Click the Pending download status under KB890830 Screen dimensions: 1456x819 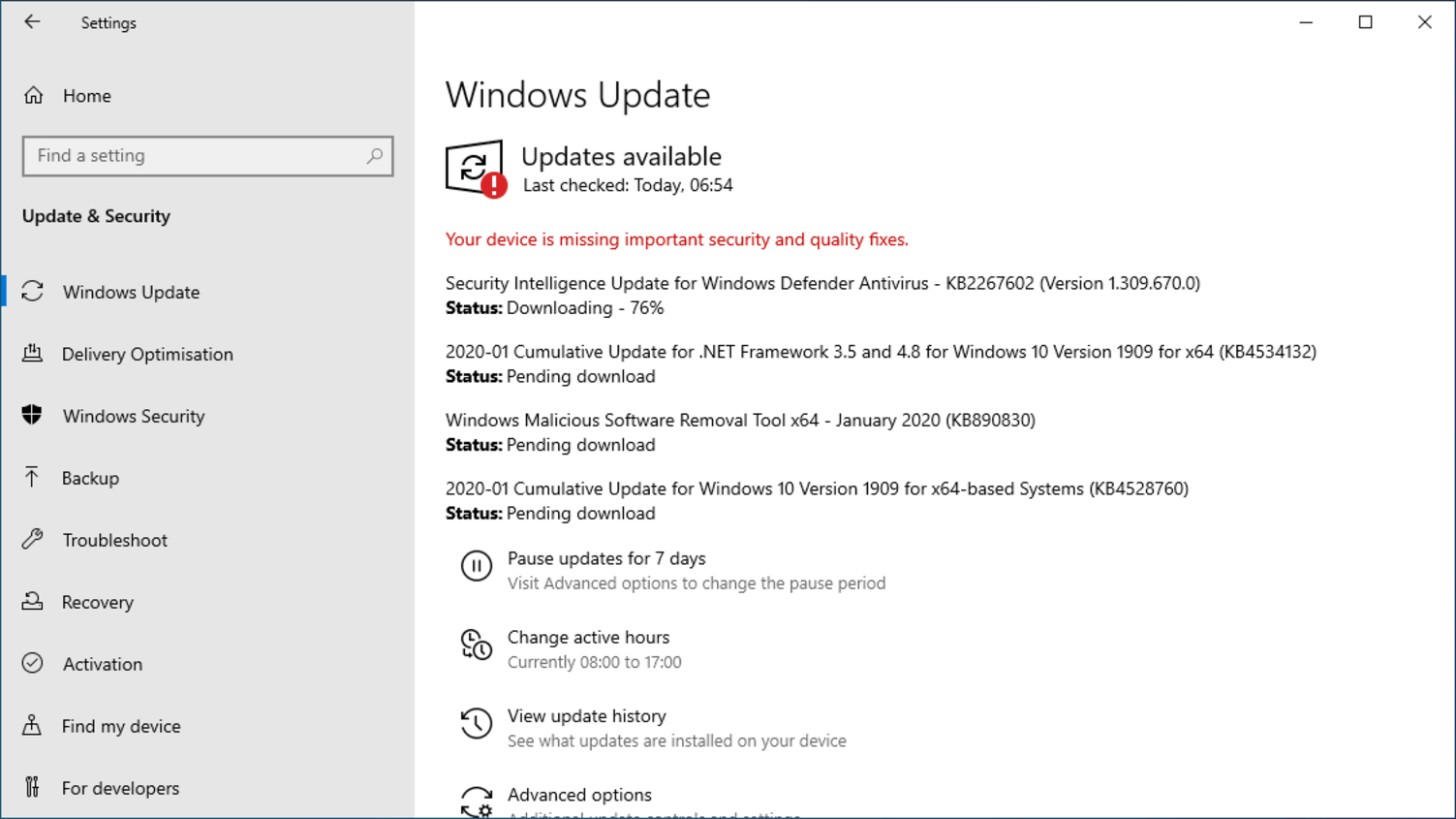580,445
